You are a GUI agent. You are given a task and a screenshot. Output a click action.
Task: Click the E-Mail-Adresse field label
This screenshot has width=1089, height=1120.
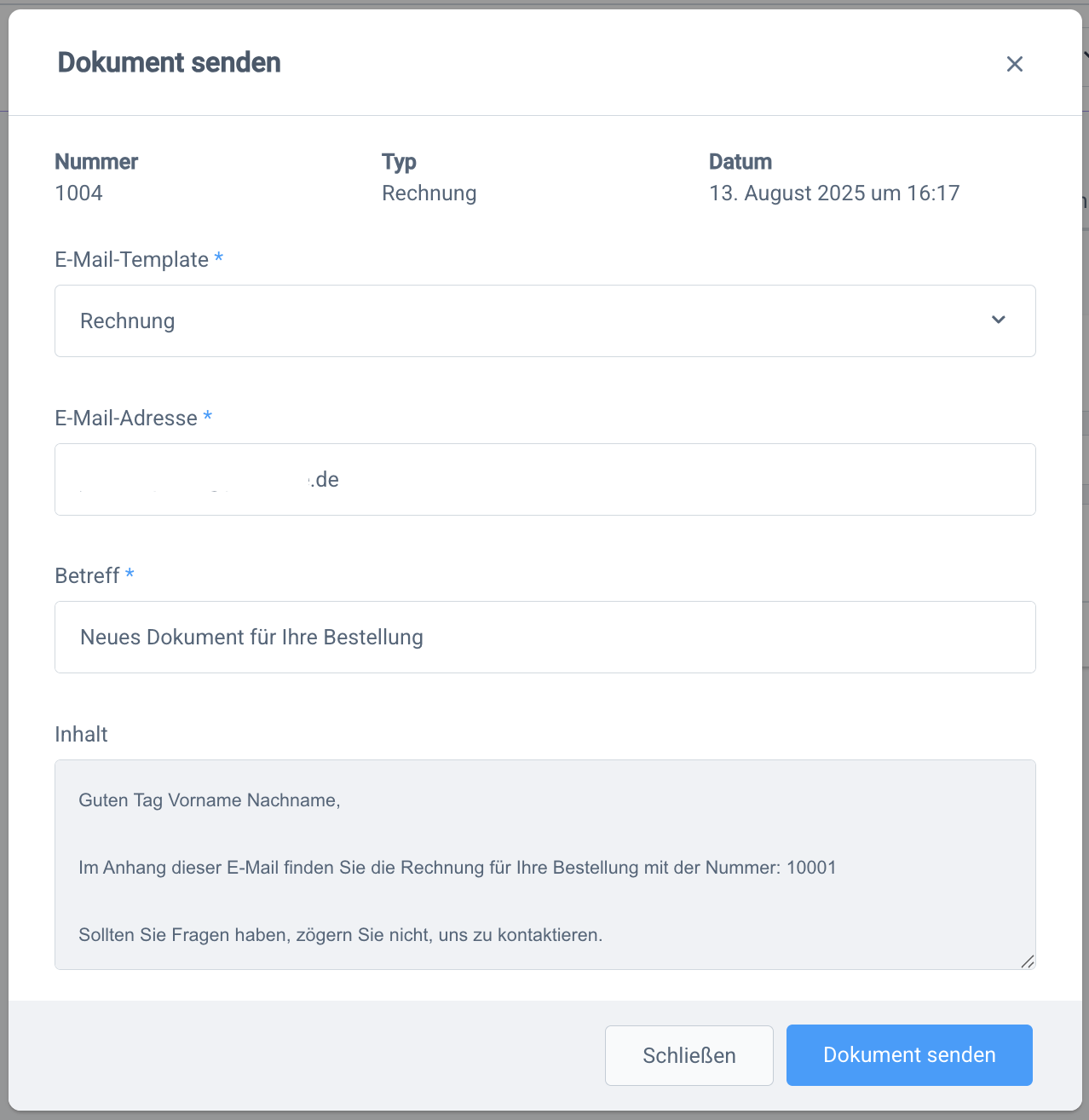click(x=126, y=419)
